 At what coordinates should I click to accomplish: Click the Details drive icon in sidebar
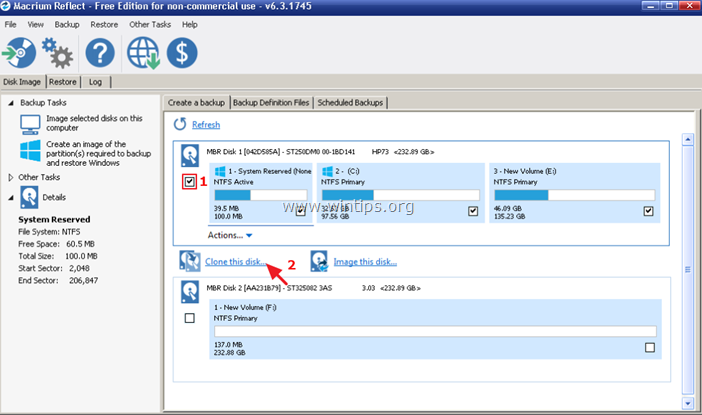click(x=29, y=197)
